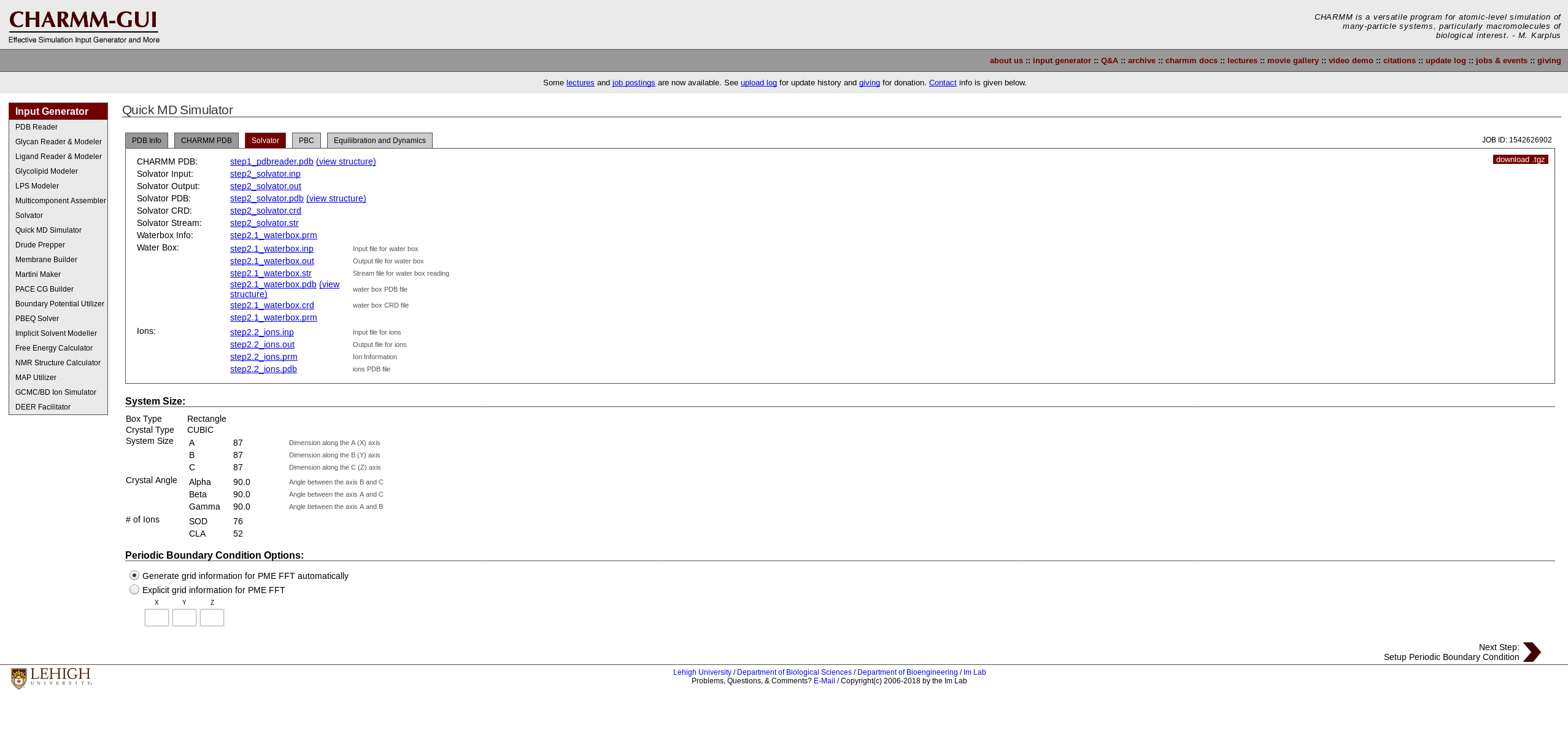Open Free Energy Calculator
Image resolution: width=1568 pixels, height=730 pixels.
click(x=54, y=348)
